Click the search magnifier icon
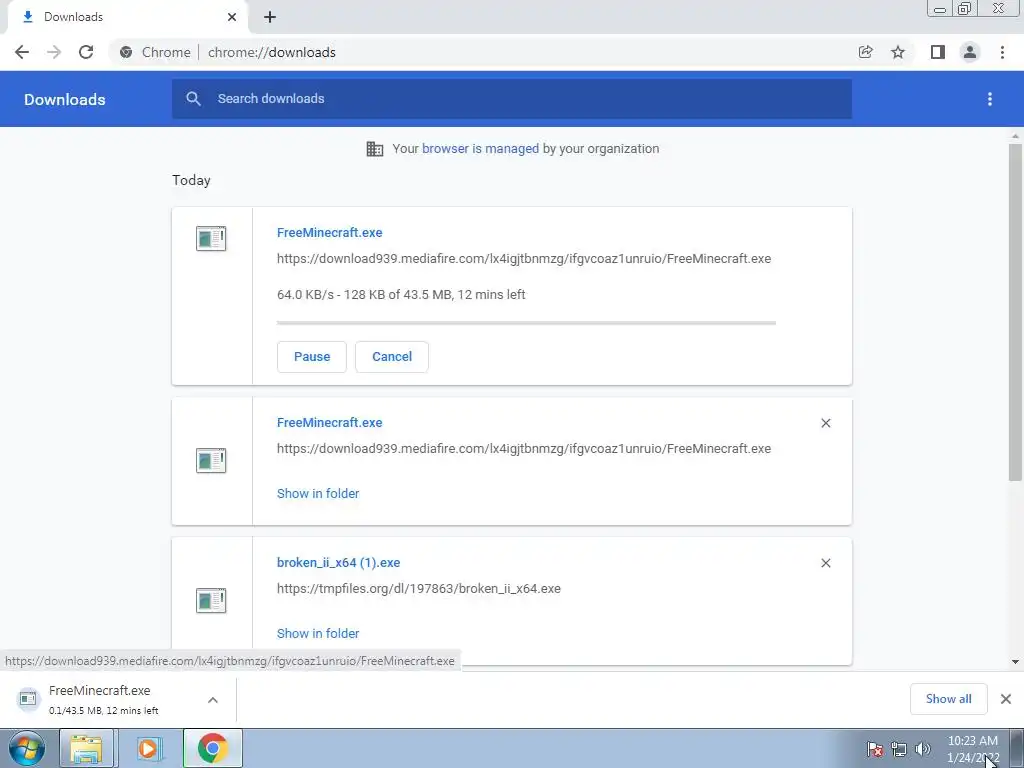This screenshot has width=1024, height=768. coord(193,99)
